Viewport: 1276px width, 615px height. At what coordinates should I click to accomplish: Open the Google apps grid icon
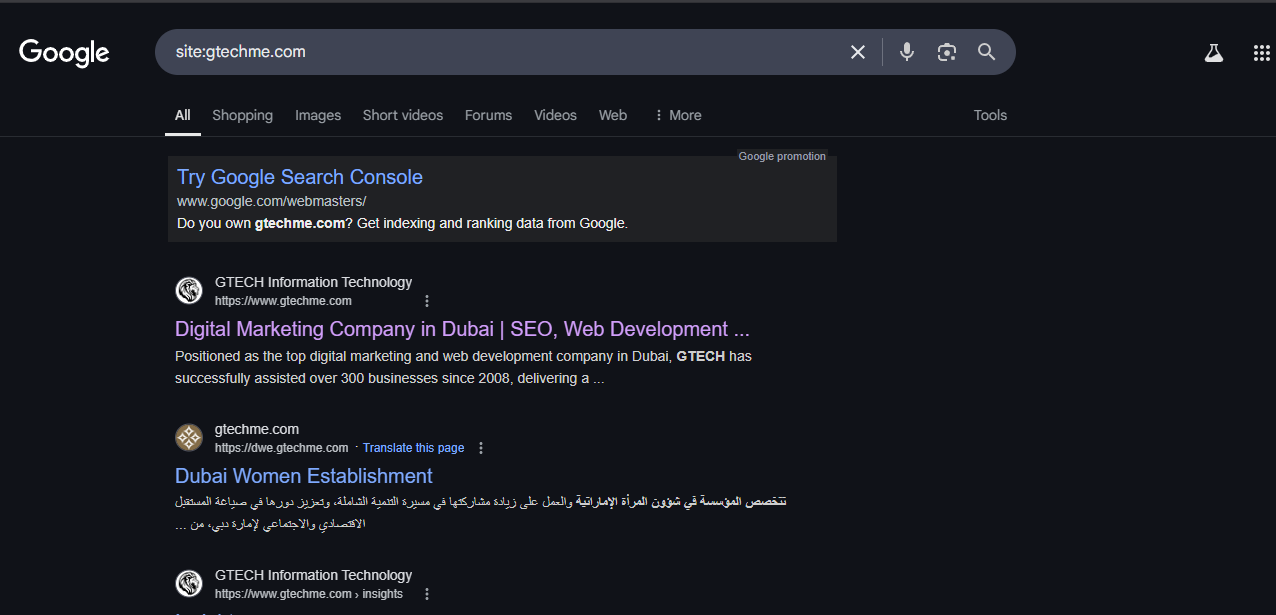pyautogui.click(x=1262, y=53)
